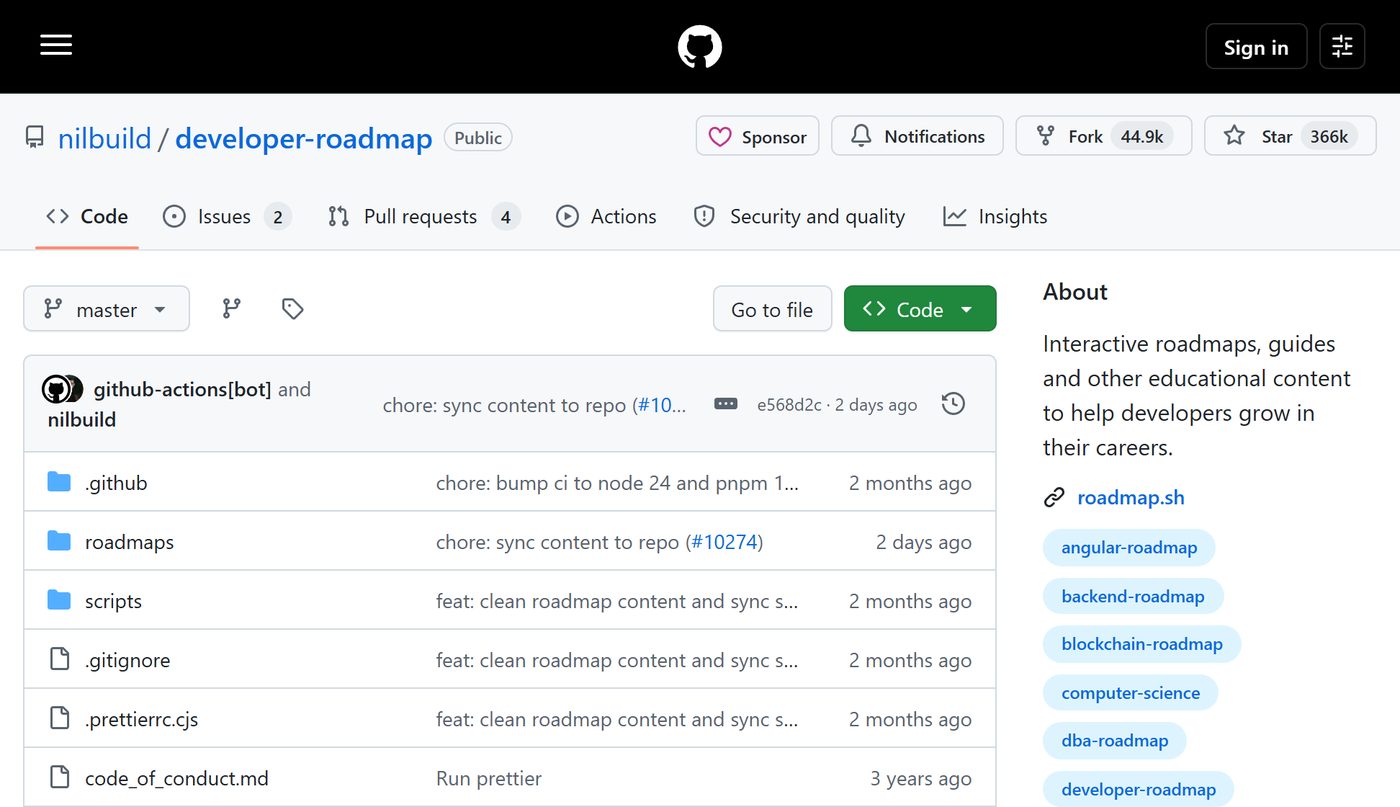The image size is (1400, 807).
Task: Open developer-roadmap repository link
Action: (x=303, y=138)
